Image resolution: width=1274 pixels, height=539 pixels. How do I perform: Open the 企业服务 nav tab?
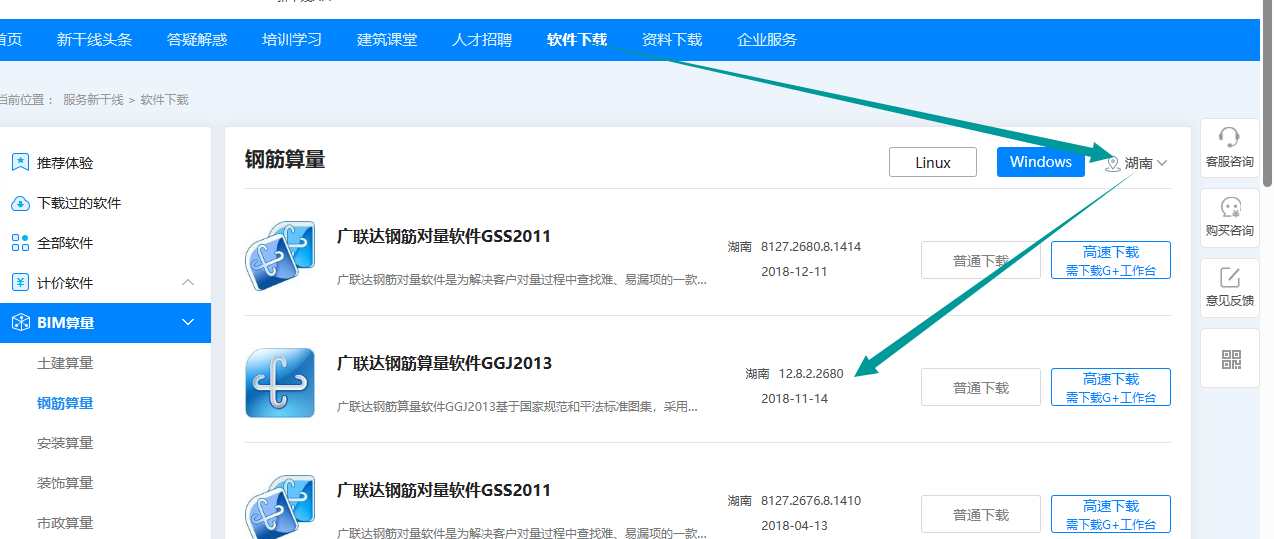point(767,40)
